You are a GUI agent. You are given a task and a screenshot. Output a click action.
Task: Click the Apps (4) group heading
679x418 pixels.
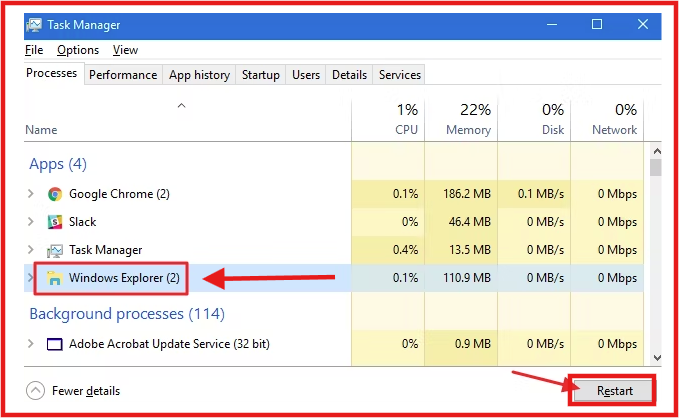(x=58, y=164)
